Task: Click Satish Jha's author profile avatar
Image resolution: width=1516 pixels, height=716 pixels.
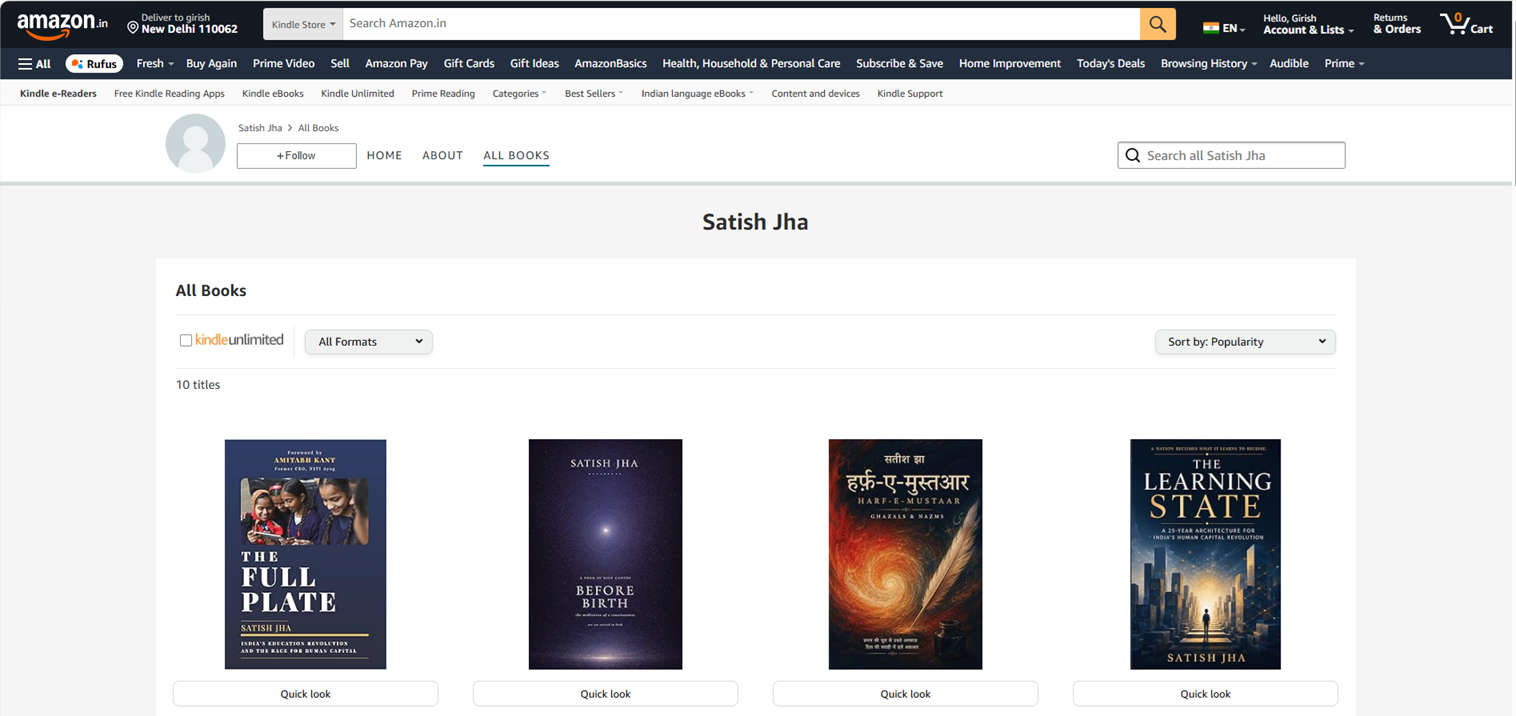Action: click(195, 143)
